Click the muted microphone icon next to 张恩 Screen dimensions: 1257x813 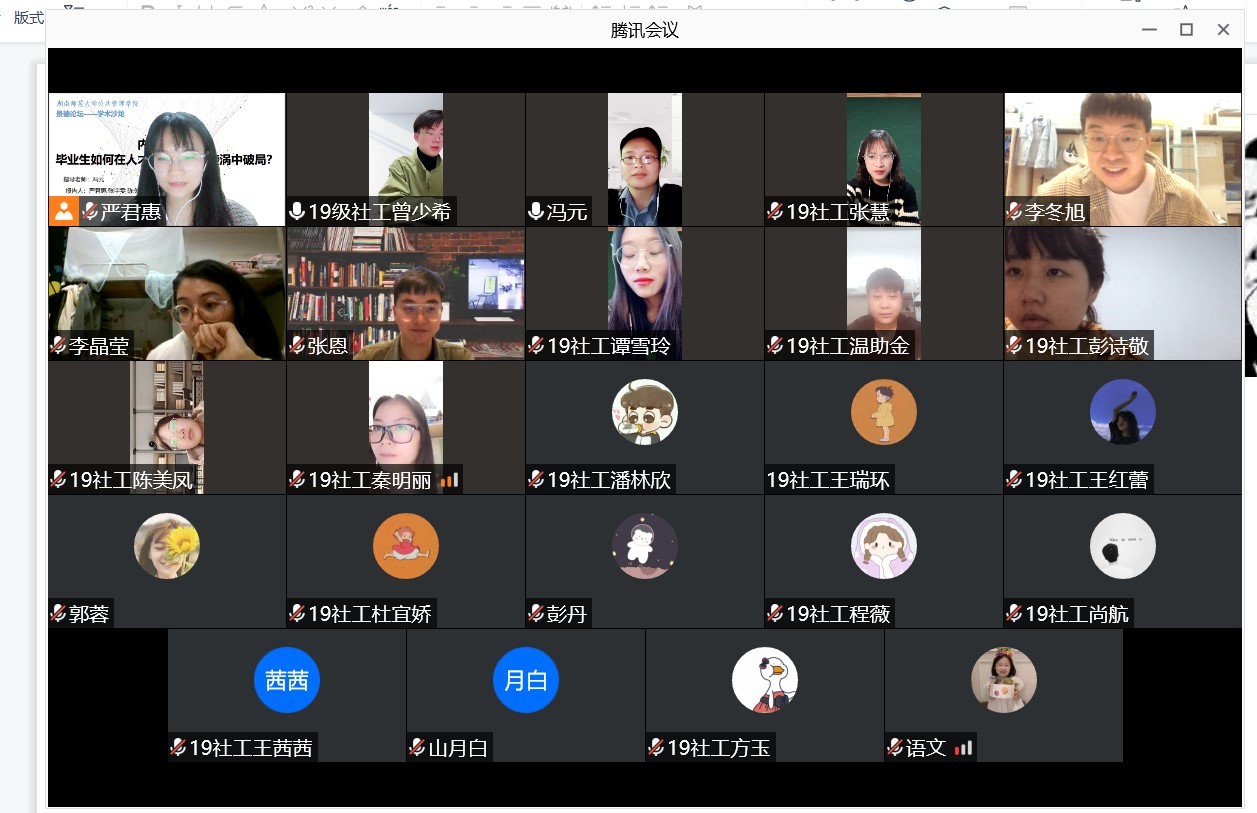point(297,346)
